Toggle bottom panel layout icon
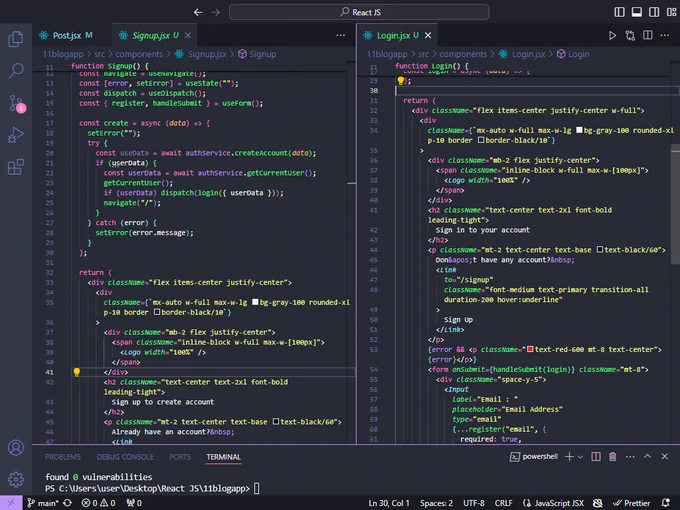The image size is (680, 510). [637, 12]
